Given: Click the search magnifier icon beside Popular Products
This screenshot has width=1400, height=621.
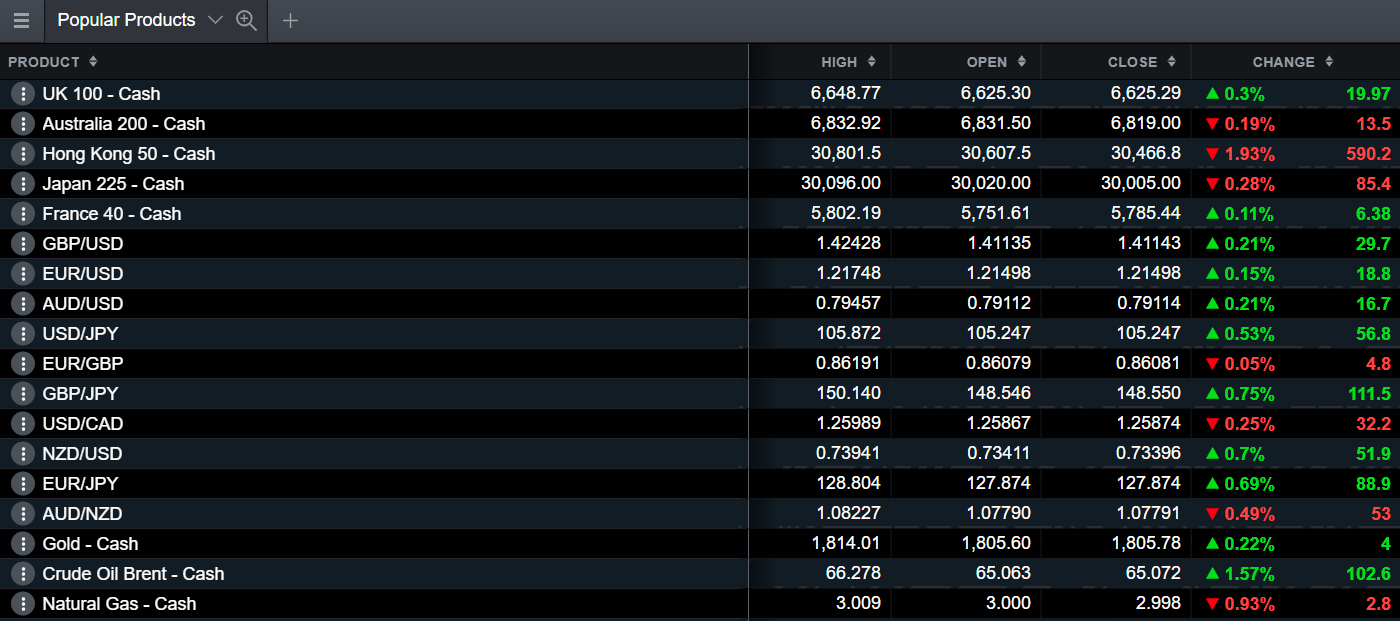Looking at the screenshot, I should pos(246,21).
